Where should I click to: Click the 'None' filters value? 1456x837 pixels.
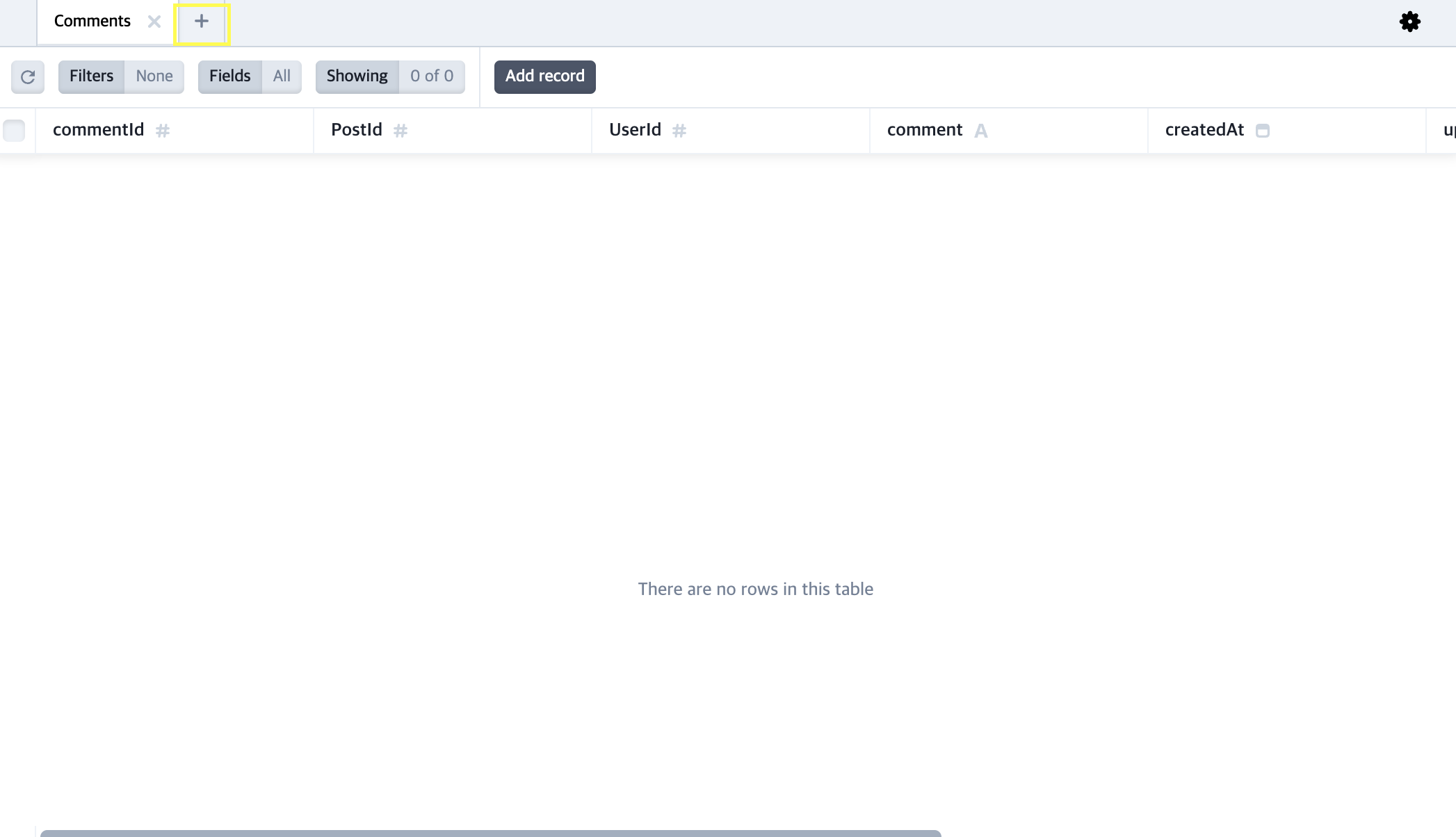(x=154, y=76)
